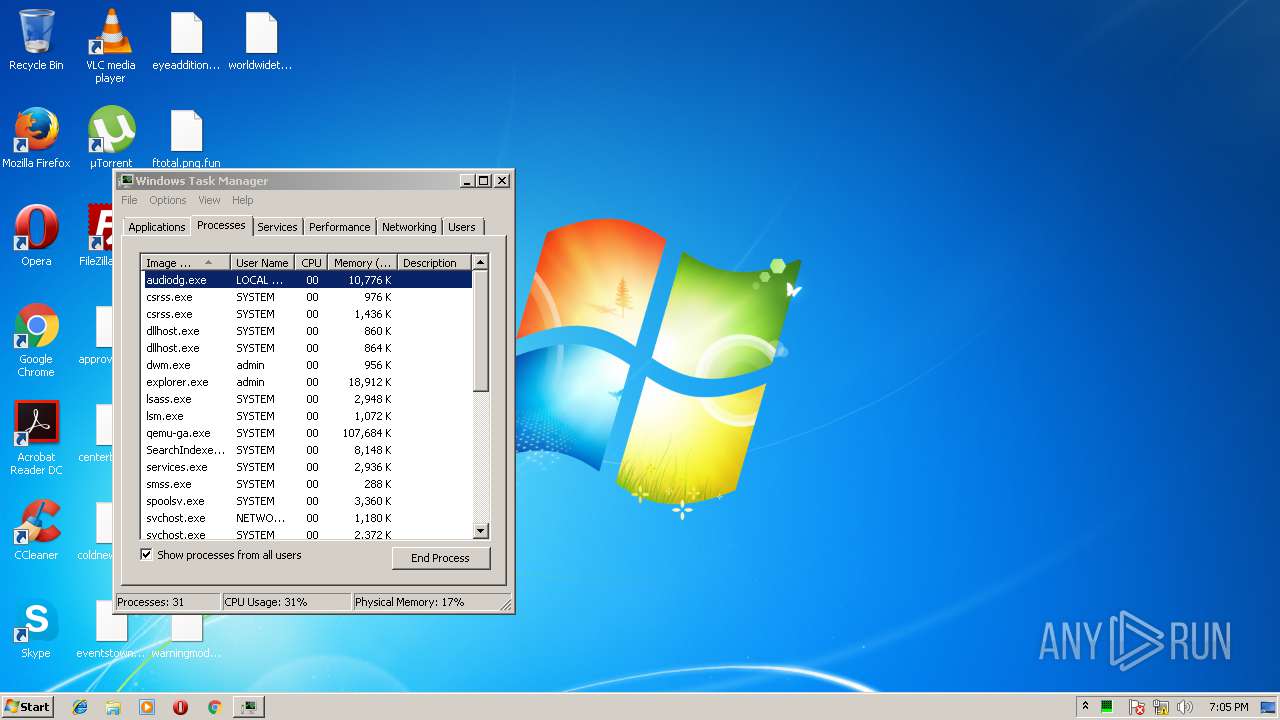This screenshot has height=720, width=1280.
Task: Open Acrobat Reader DC shortcut
Action: pyautogui.click(x=36, y=438)
